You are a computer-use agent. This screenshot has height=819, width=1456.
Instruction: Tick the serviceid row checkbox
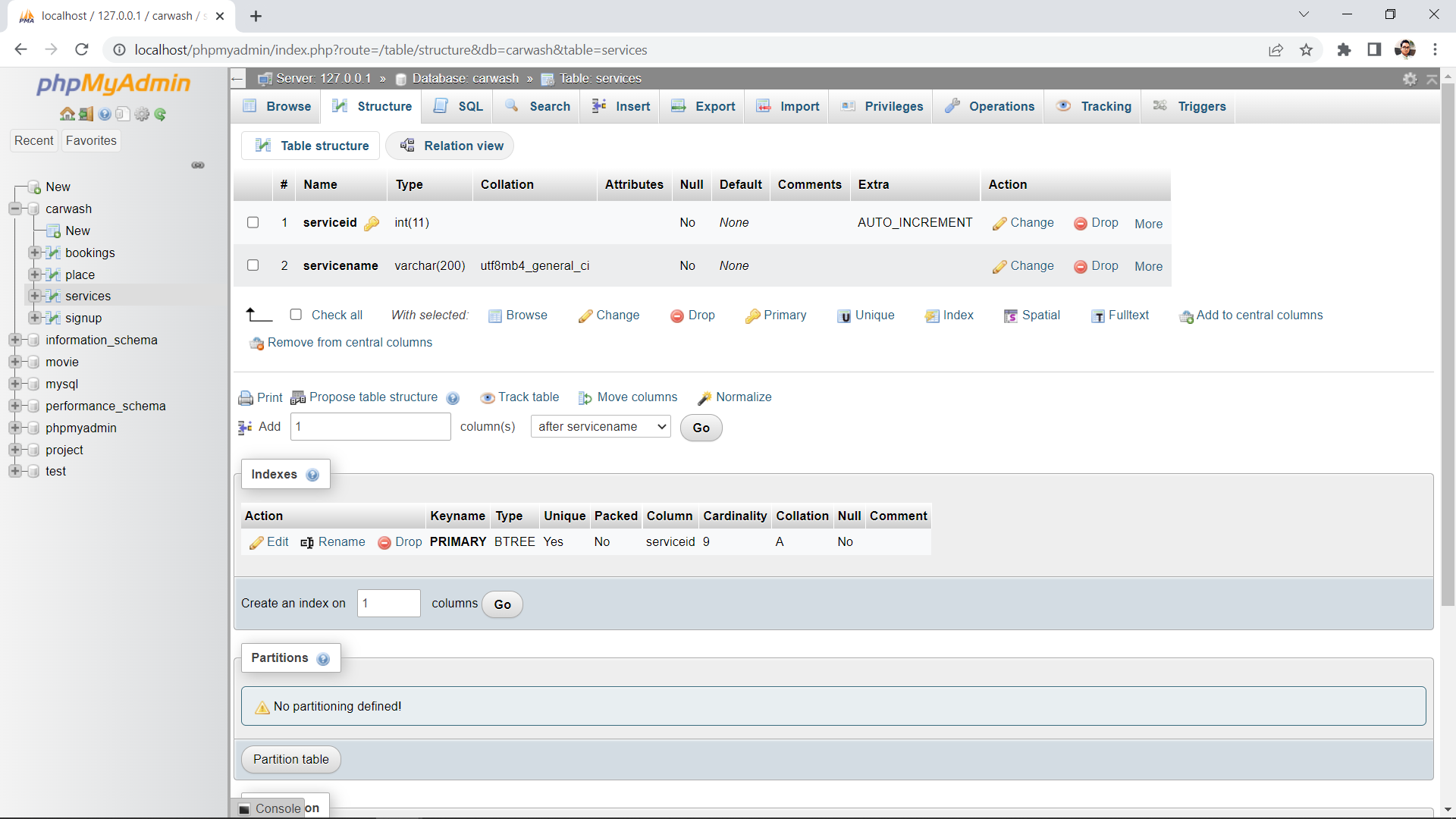[x=253, y=222]
